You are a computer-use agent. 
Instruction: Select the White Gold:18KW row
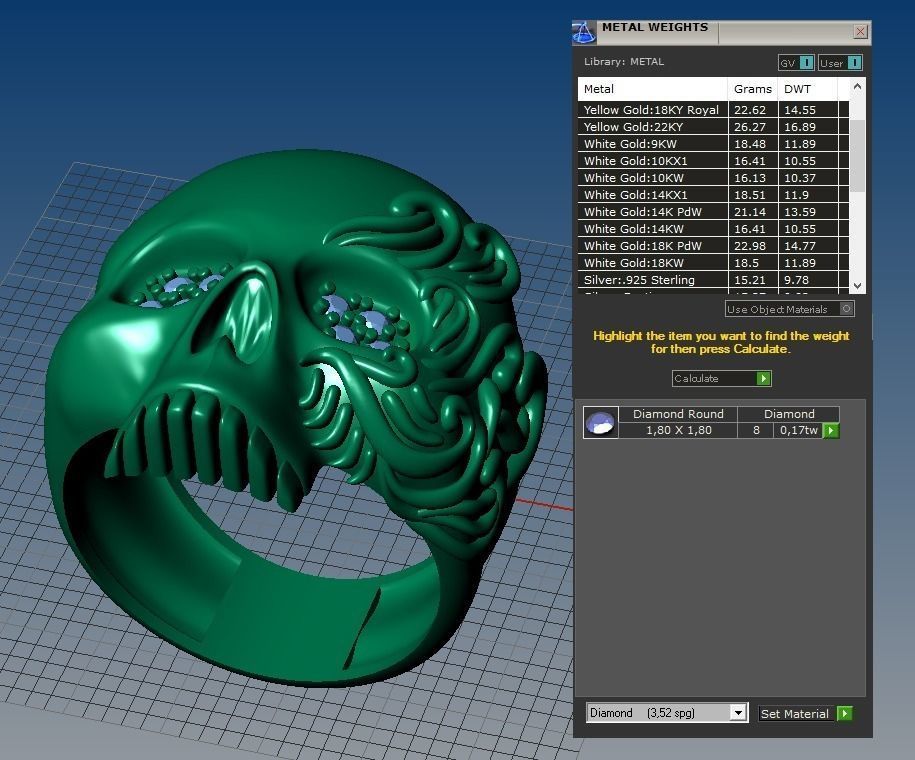pyautogui.click(x=713, y=263)
